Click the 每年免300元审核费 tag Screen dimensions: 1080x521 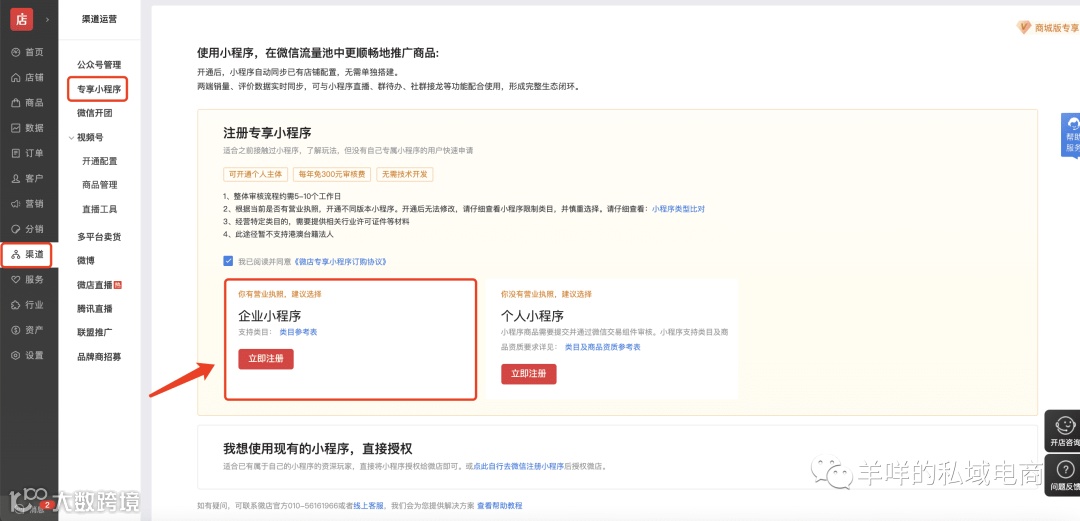[333, 174]
